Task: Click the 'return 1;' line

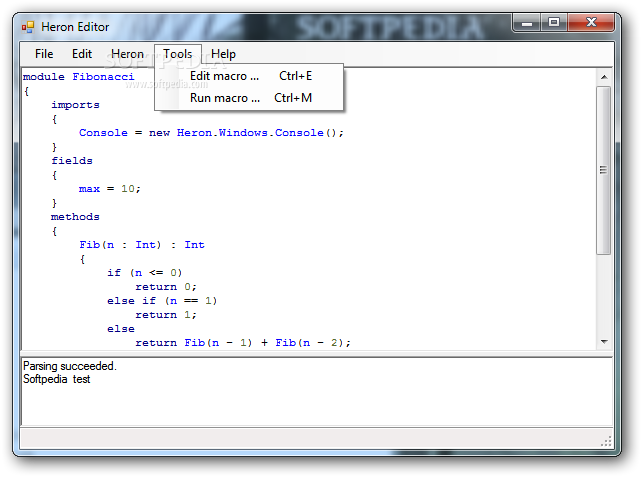Action: pyautogui.click(x=166, y=315)
